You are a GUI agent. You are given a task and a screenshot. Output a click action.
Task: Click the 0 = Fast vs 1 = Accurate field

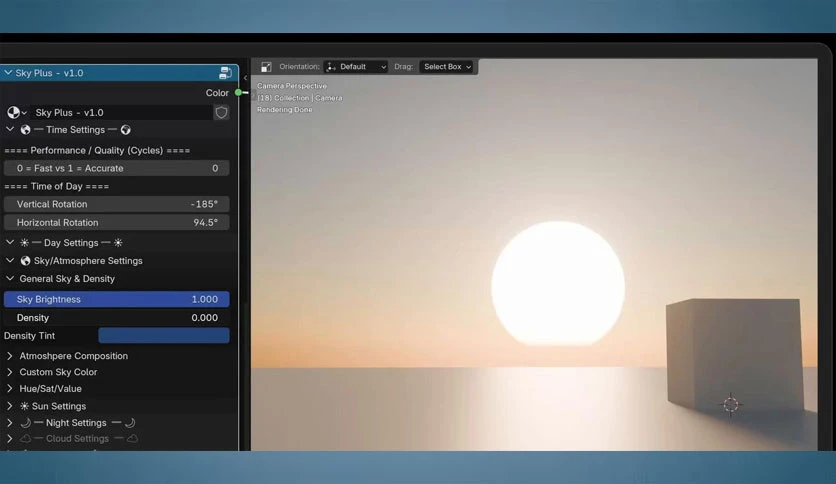pos(116,168)
